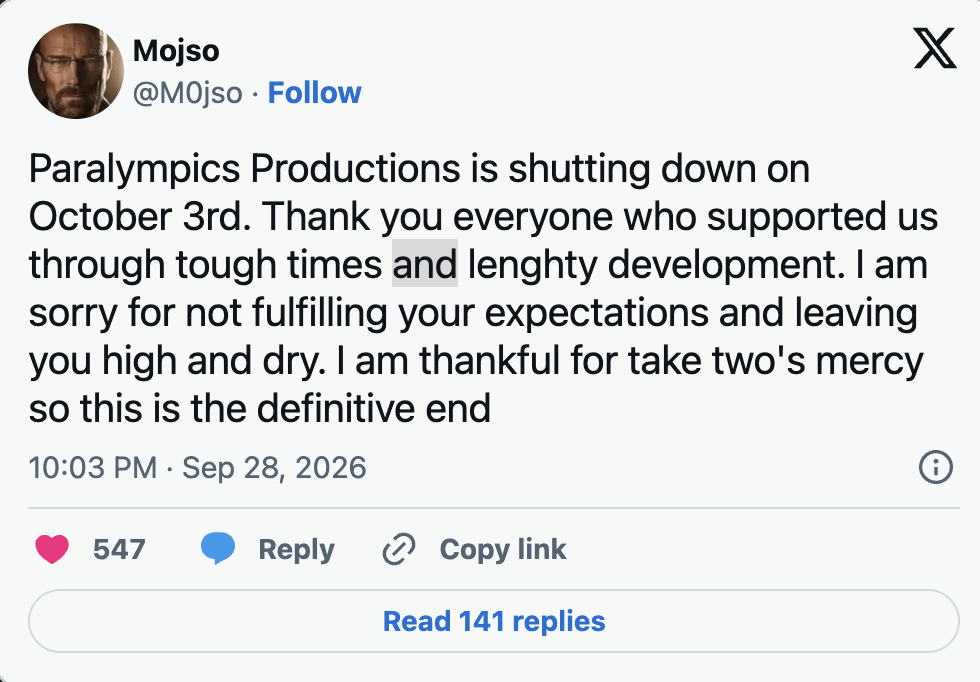Viewport: 980px width, 682px height.
Task: Click the Reply text label
Action: coord(296,549)
